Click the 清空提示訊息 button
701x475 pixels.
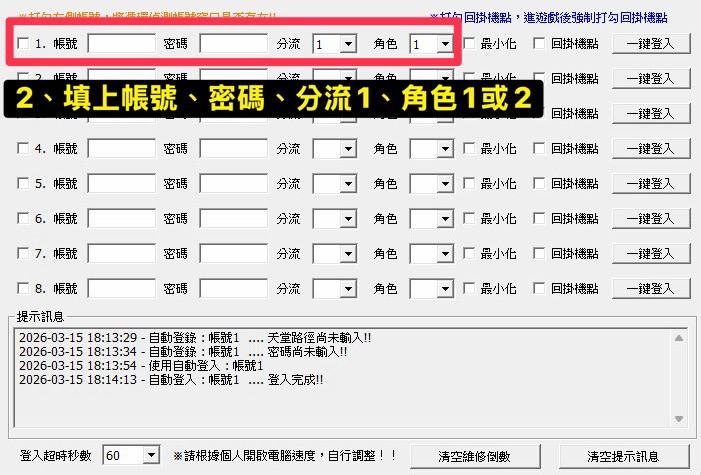[624, 456]
